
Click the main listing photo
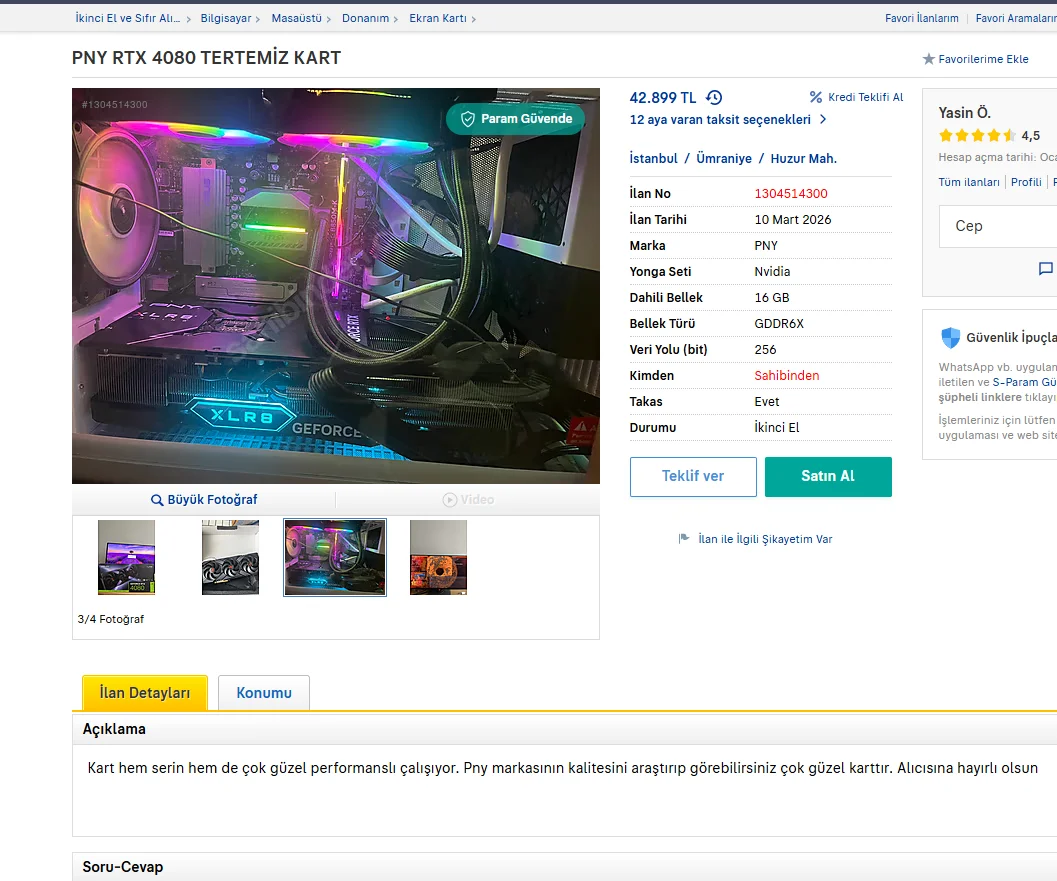pos(336,286)
